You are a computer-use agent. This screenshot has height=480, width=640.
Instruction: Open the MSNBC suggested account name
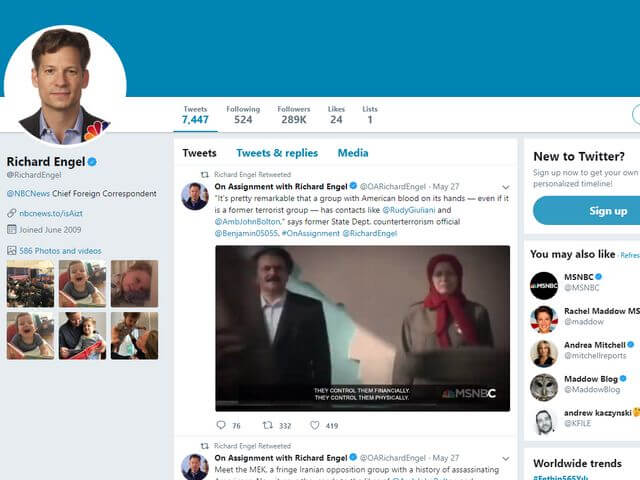[579, 277]
